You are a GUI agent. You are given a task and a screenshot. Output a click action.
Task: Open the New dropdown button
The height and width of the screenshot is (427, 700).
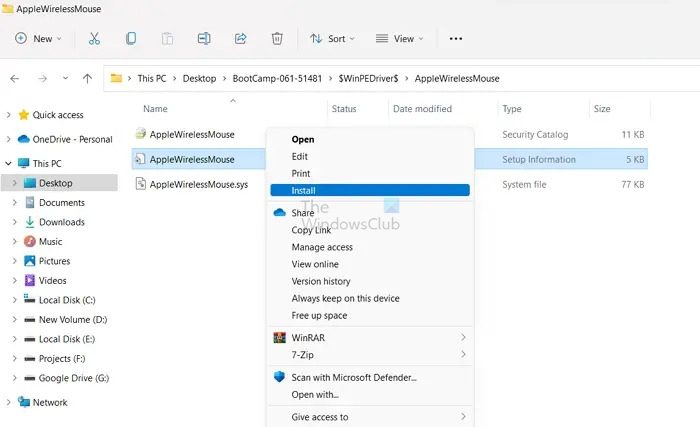[x=38, y=39]
